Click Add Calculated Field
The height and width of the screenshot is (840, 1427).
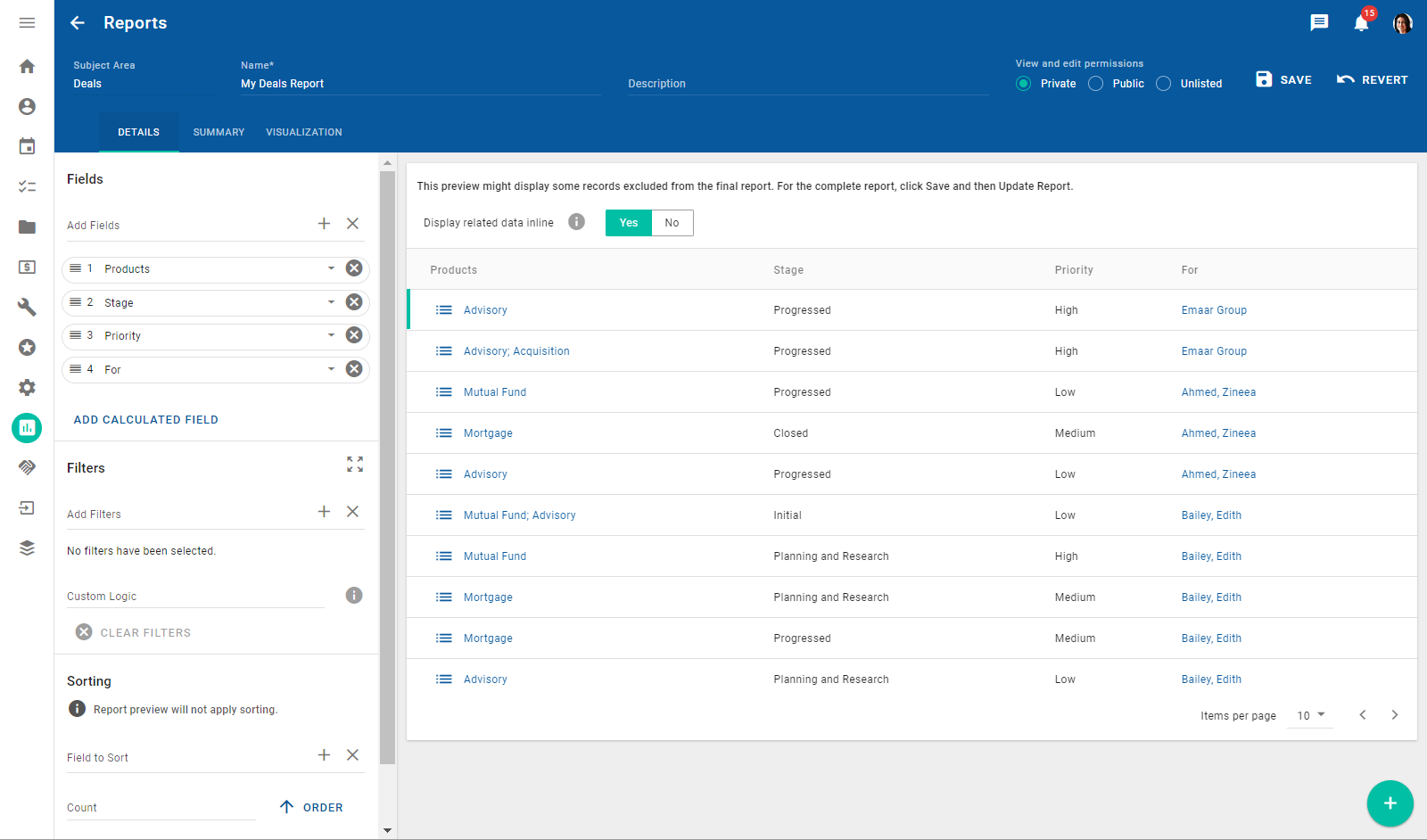[146, 420]
